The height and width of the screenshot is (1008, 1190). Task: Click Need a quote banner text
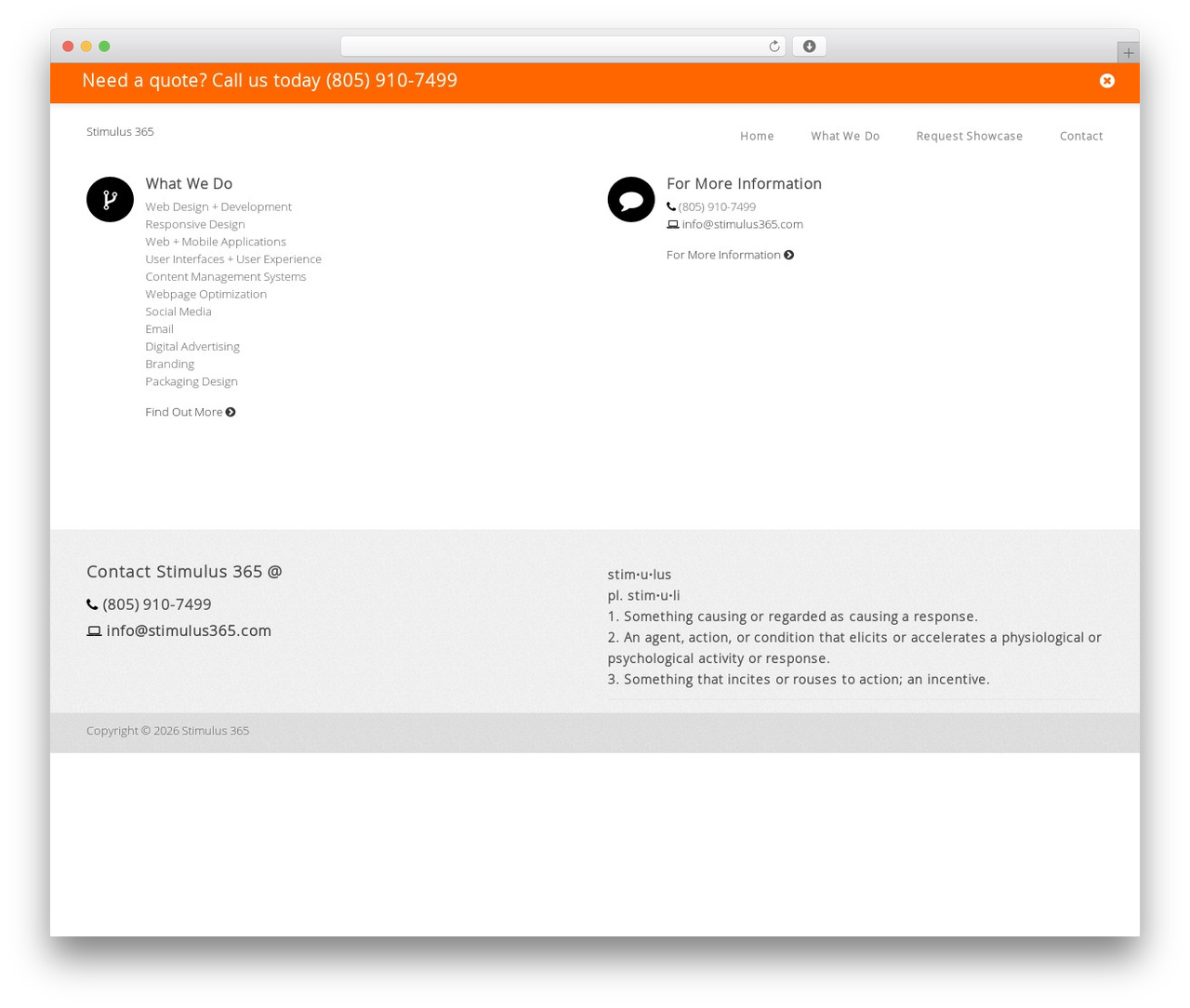pyautogui.click(x=270, y=81)
